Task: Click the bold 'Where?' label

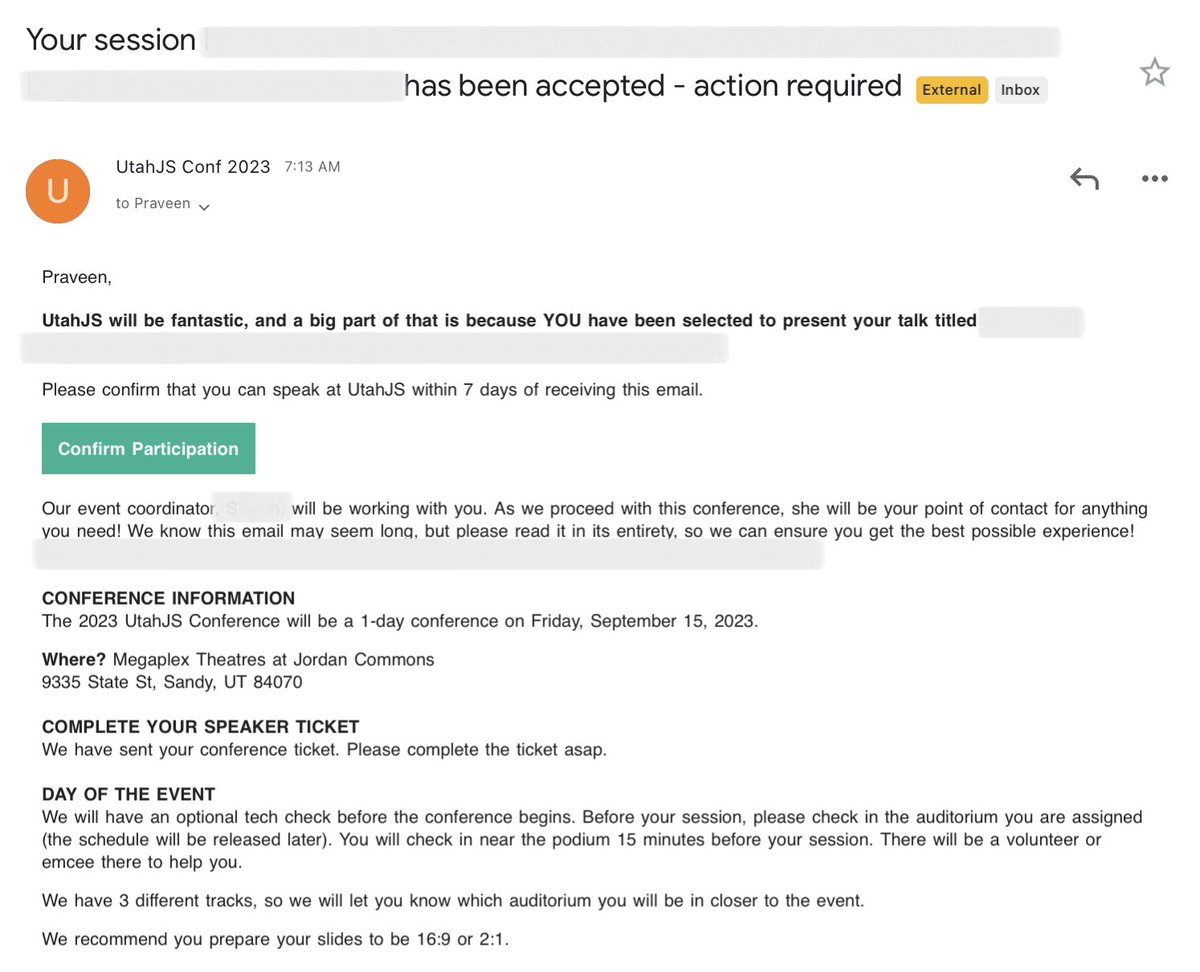Action: coord(74,660)
